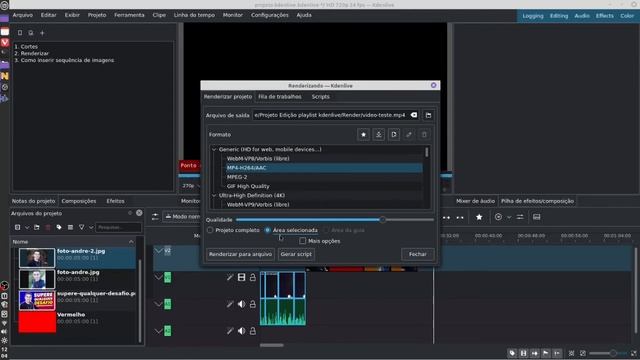Toggle video visibility film icon on V1 track
Viewport: 640px width, 360px height.
coord(242,278)
